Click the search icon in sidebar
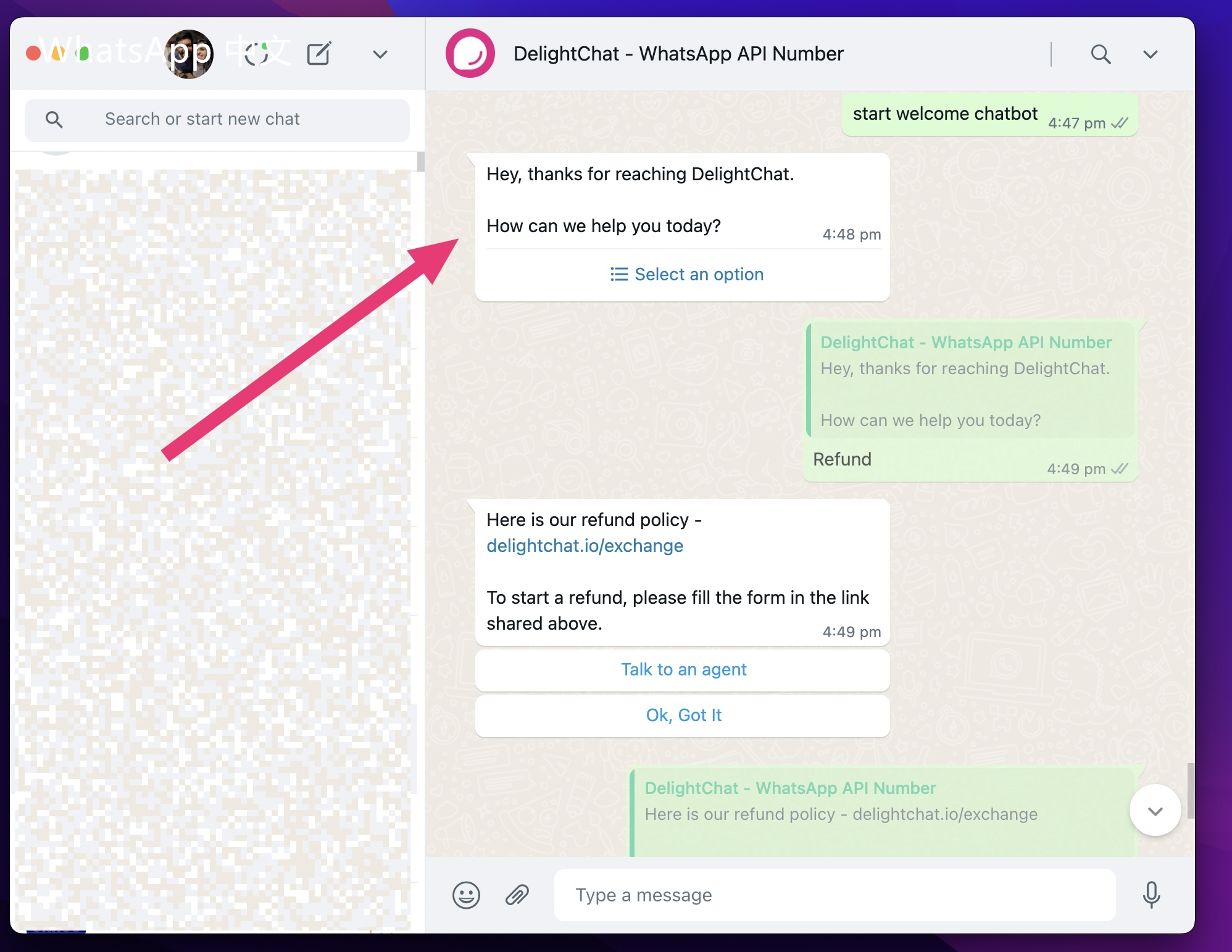 pos(54,119)
